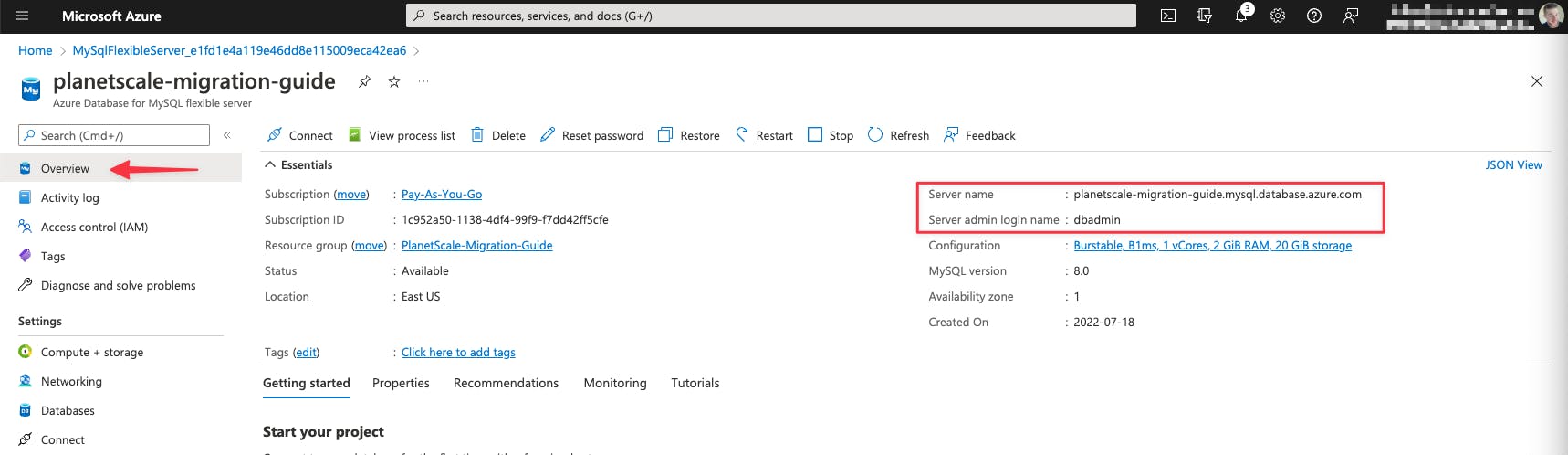Close the resource blade with X
Viewport: 1568px width, 455px height.
1537,81
